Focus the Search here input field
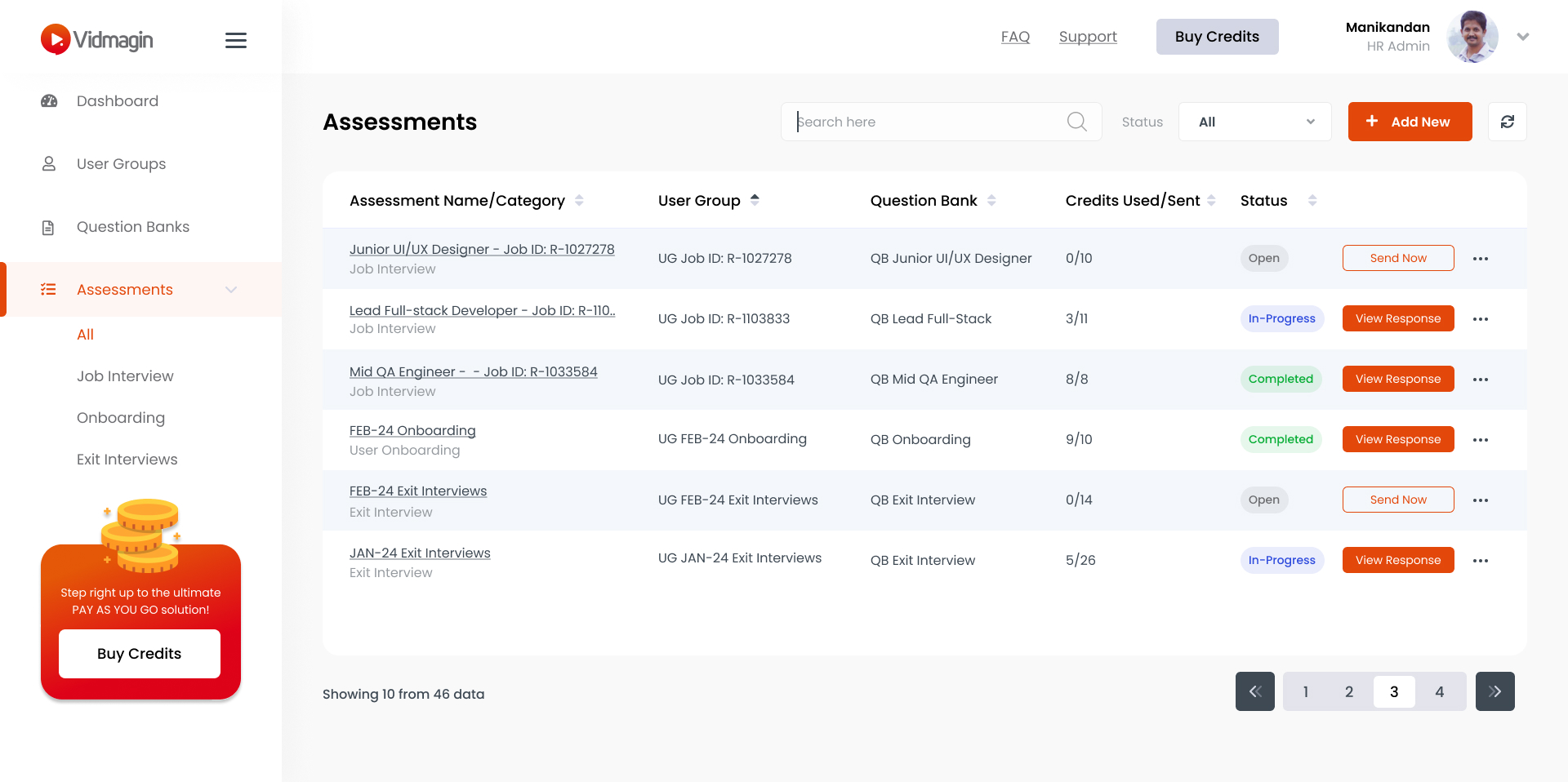Screen dimensions: 1568x782 tap(927, 122)
